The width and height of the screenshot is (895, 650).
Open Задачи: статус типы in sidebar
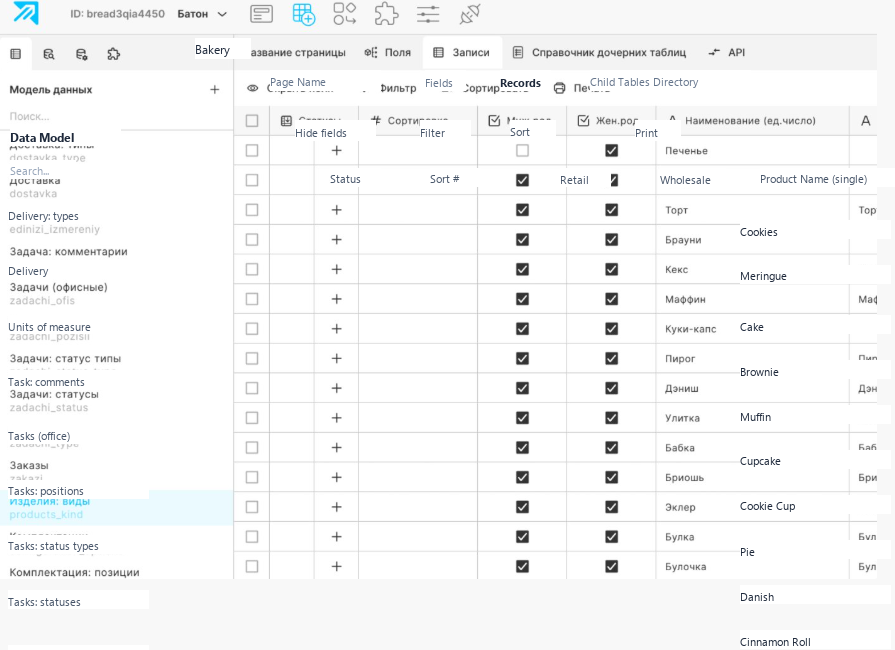(x=65, y=358)
